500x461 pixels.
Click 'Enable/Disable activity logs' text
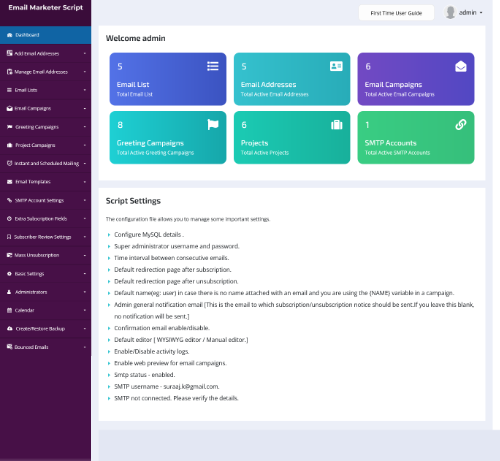152,351
